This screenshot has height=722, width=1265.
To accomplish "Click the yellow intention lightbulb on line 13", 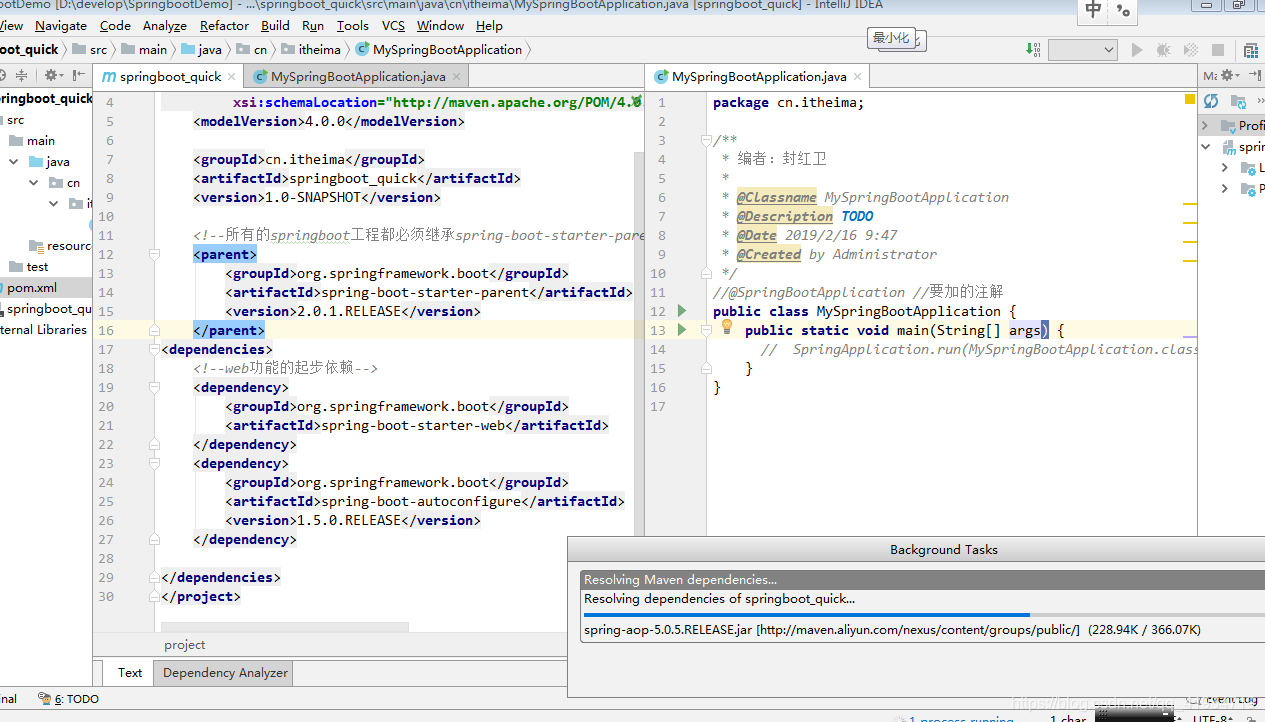I will [x=727, y=327].
